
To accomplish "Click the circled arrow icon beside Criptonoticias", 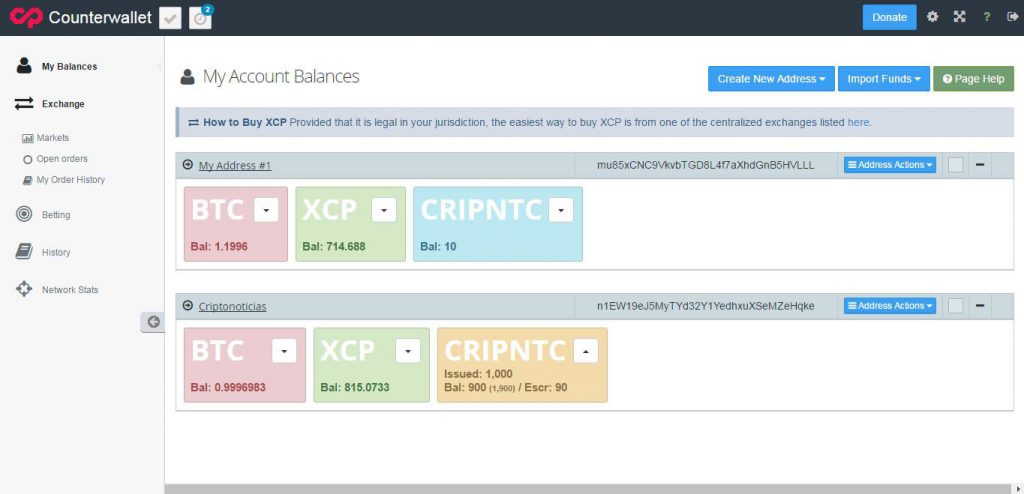I will coord(188,306).
